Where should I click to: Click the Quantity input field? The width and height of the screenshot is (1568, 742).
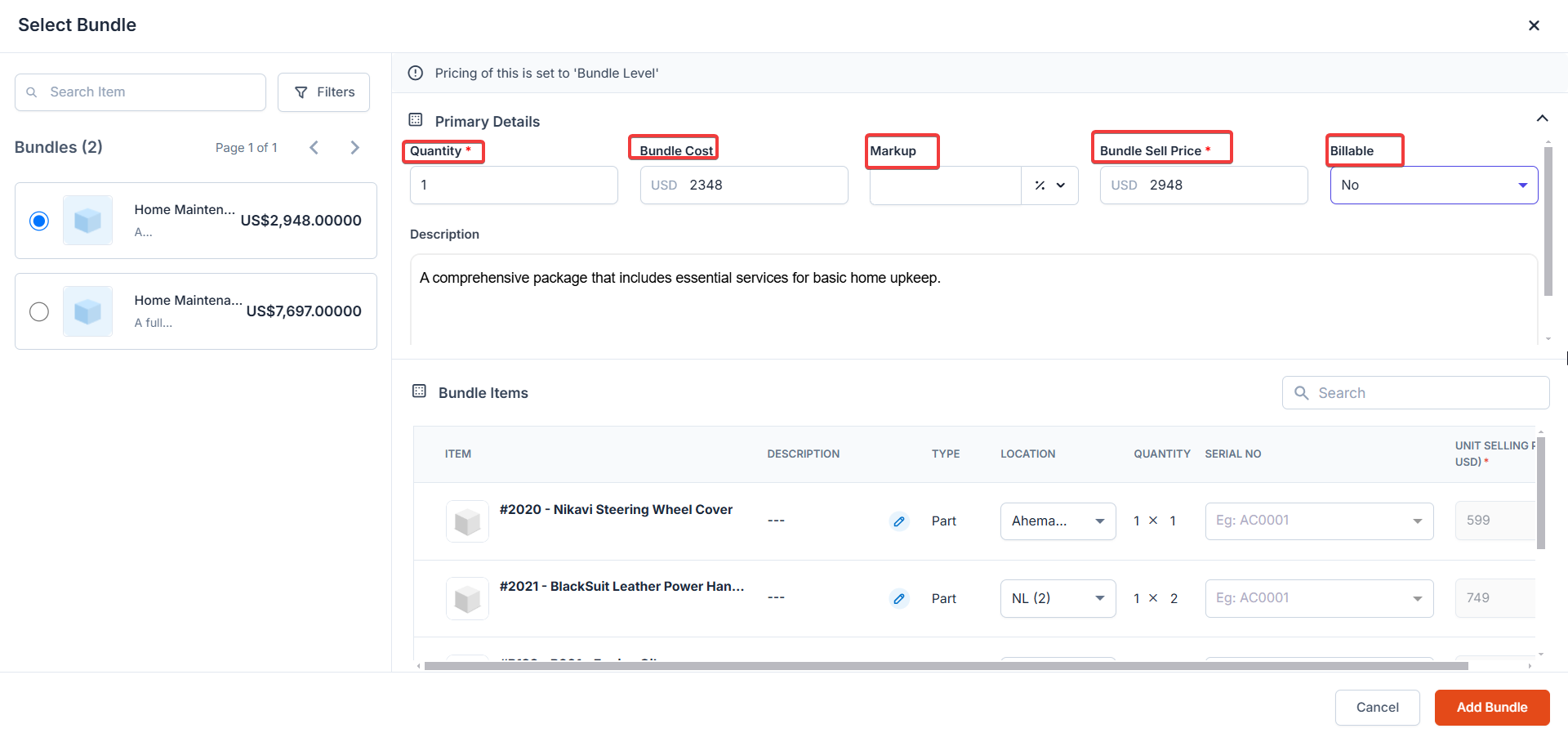[514, 185]
